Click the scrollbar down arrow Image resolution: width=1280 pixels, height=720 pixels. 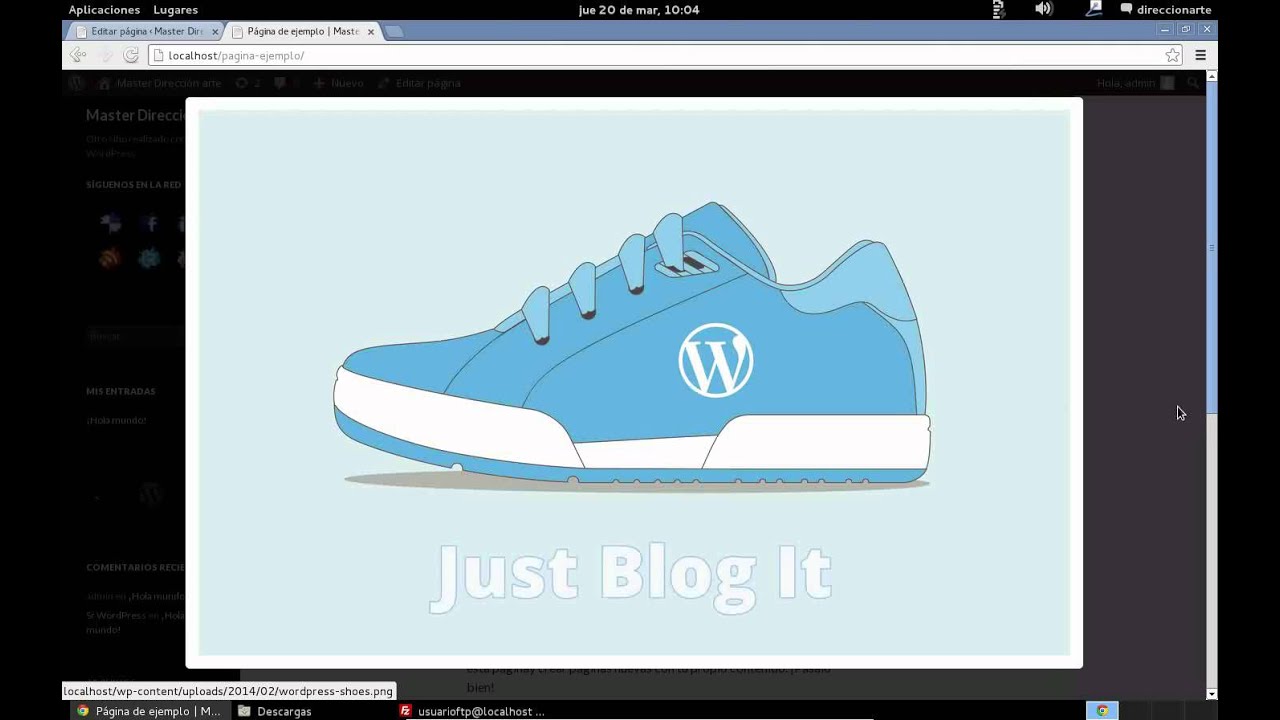click(1212, 693)
